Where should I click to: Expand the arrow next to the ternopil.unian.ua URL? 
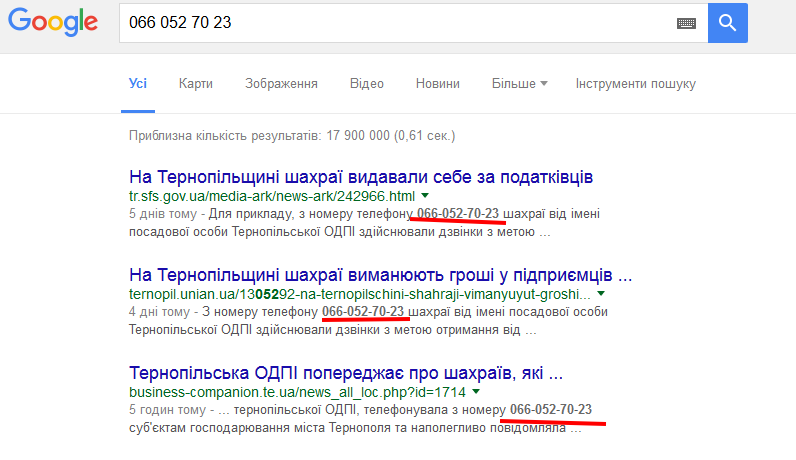tap(601, 293)
